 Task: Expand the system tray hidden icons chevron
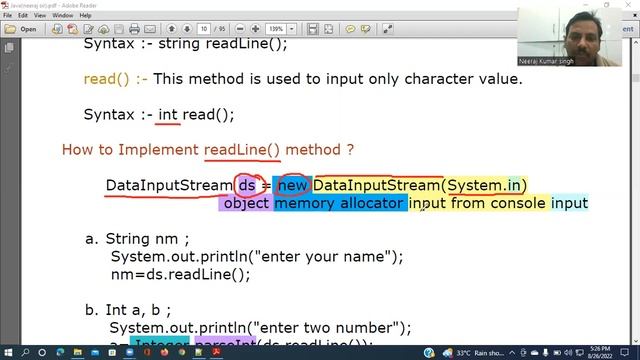pyautogui.click(x=512, y=353)
